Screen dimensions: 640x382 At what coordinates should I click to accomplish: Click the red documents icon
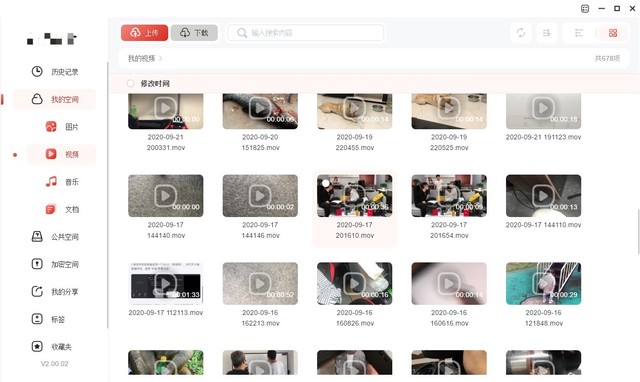pyautogui.click(x=51, y=209)
